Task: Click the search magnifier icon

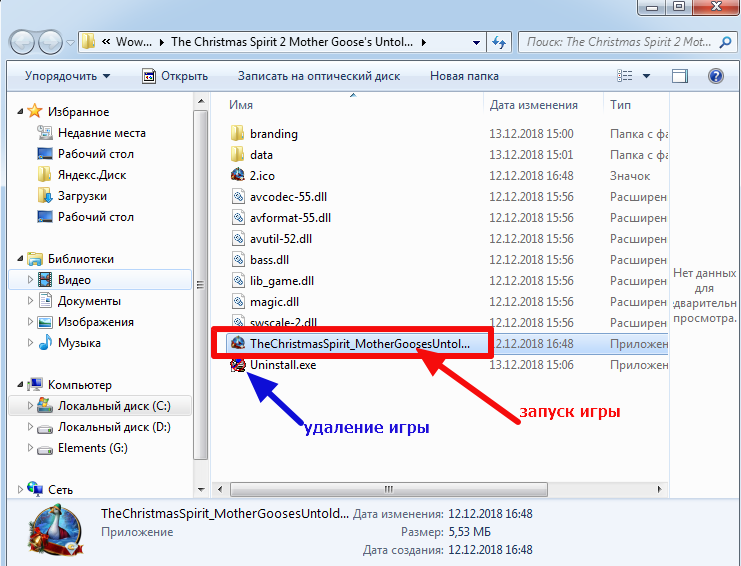Action: click(x=725, y=43)
